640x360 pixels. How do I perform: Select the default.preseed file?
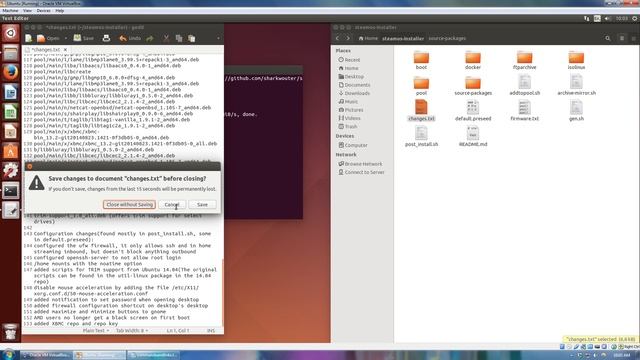tap(473, 111)
